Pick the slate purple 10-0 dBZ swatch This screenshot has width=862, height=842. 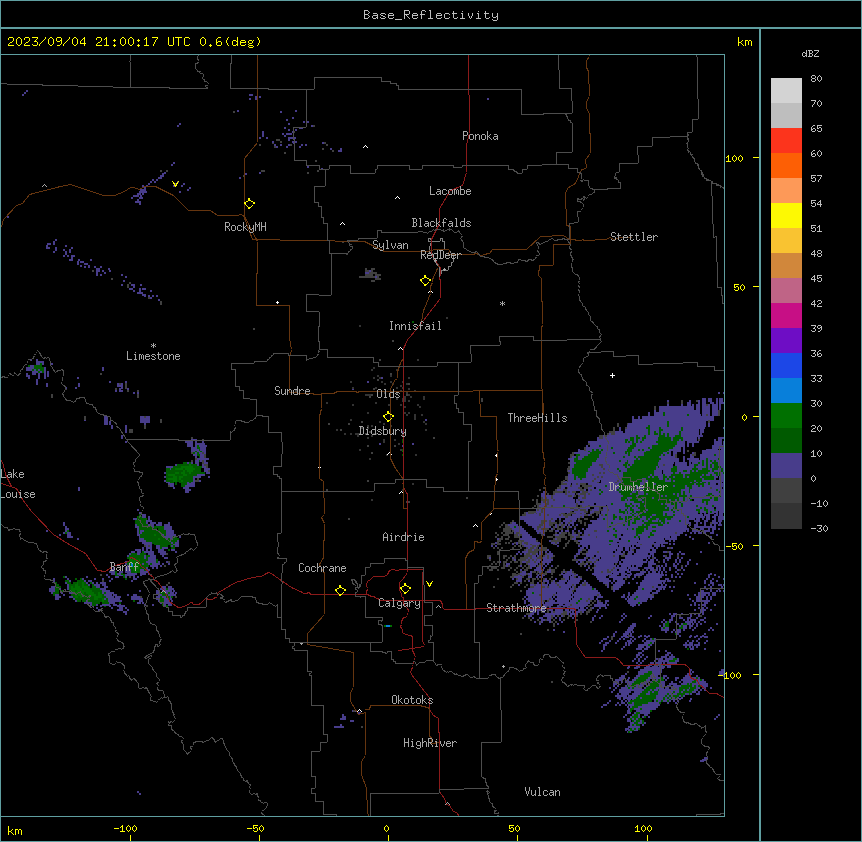pyautogui.click(x=786, y=466)
